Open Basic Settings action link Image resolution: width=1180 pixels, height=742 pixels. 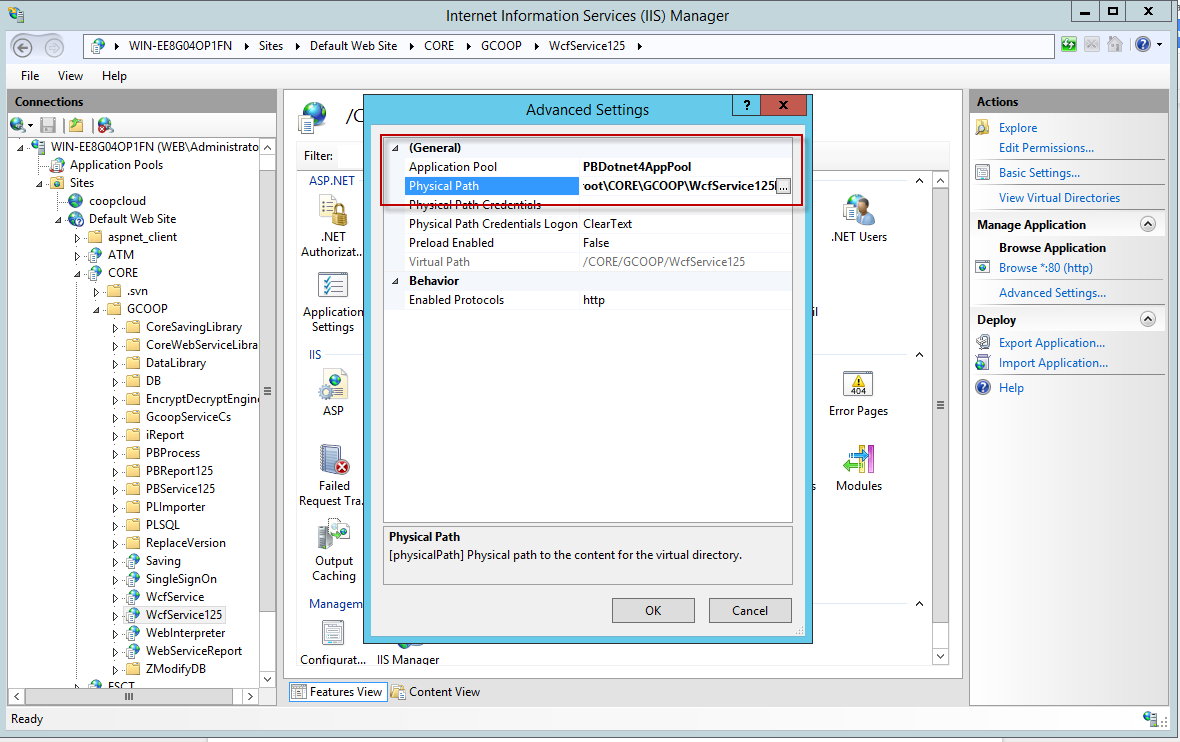(x=1039, y=172)
